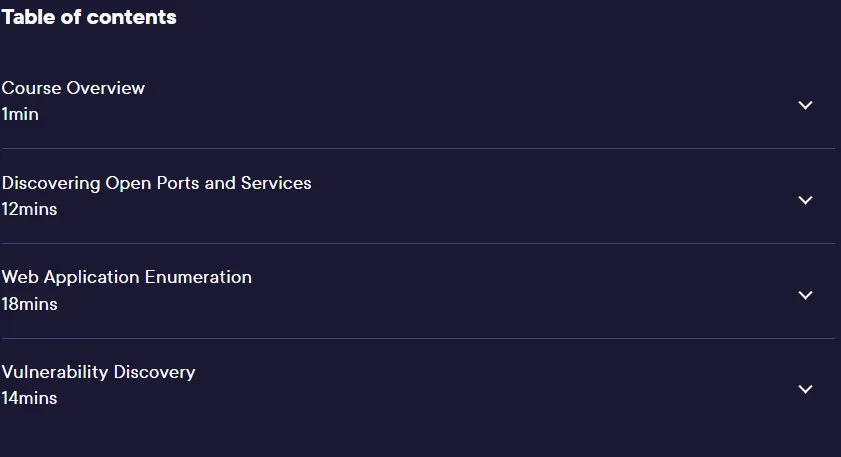Click the divider line below Course Overview
The width and height of the screenshot is (841, 457).
(x=418, y=149)
